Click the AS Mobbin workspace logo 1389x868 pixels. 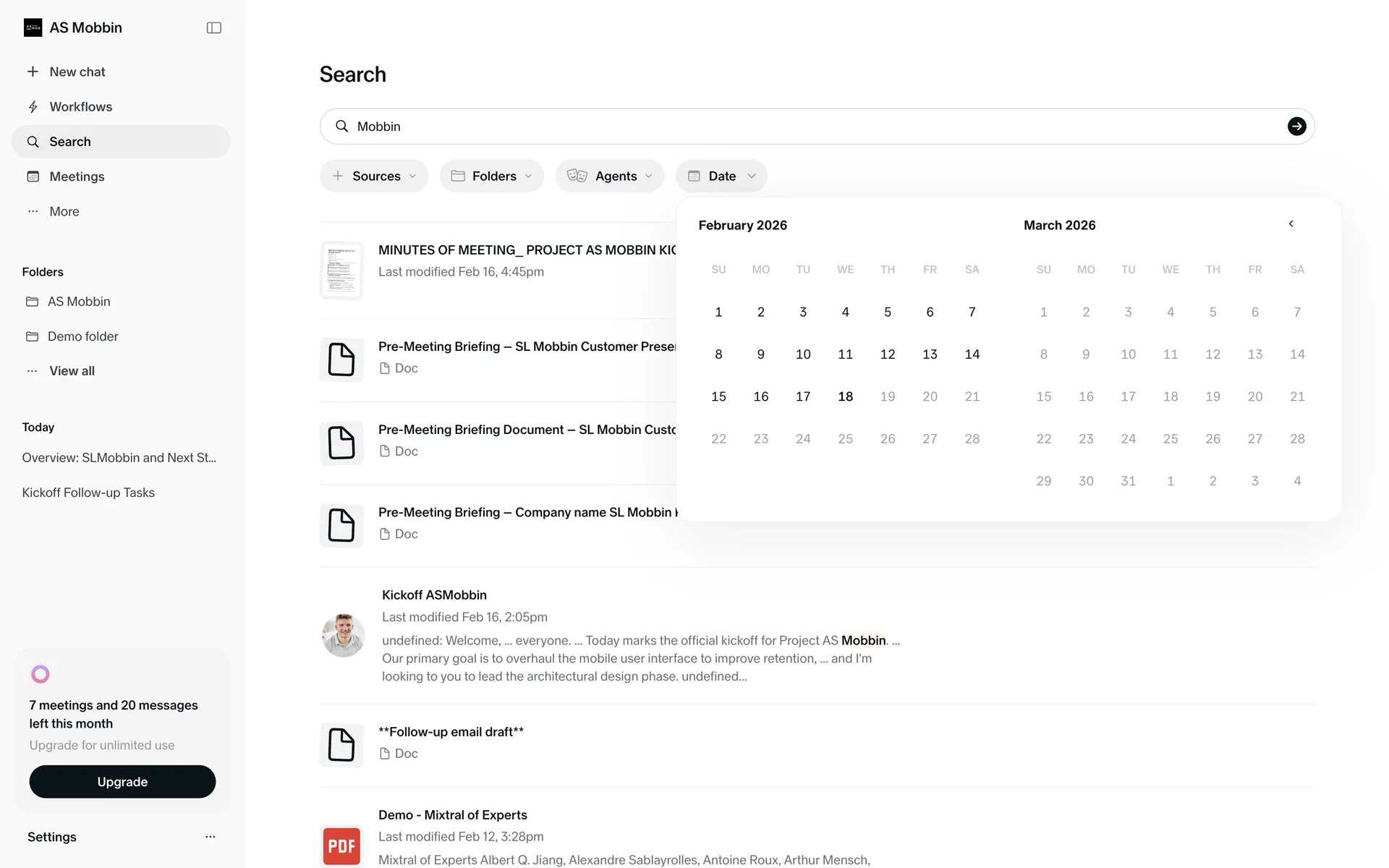[33, 27]
